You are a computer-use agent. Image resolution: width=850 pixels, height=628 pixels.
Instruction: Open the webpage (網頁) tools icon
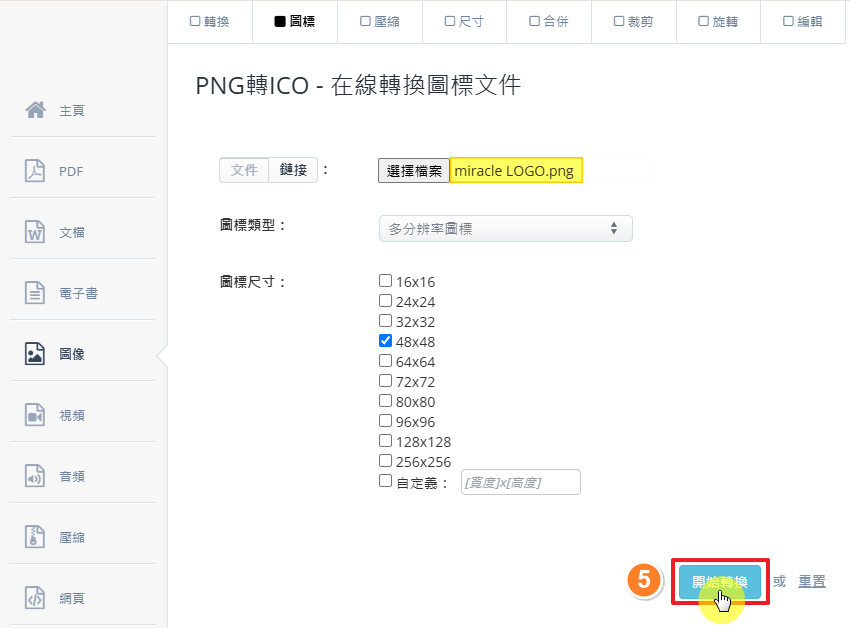pos(36,598)
